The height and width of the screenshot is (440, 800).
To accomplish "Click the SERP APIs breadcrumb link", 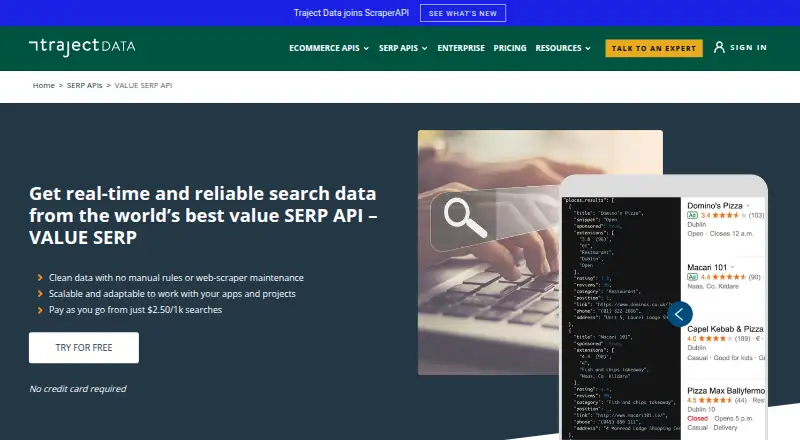I will [x=85, y=85].
